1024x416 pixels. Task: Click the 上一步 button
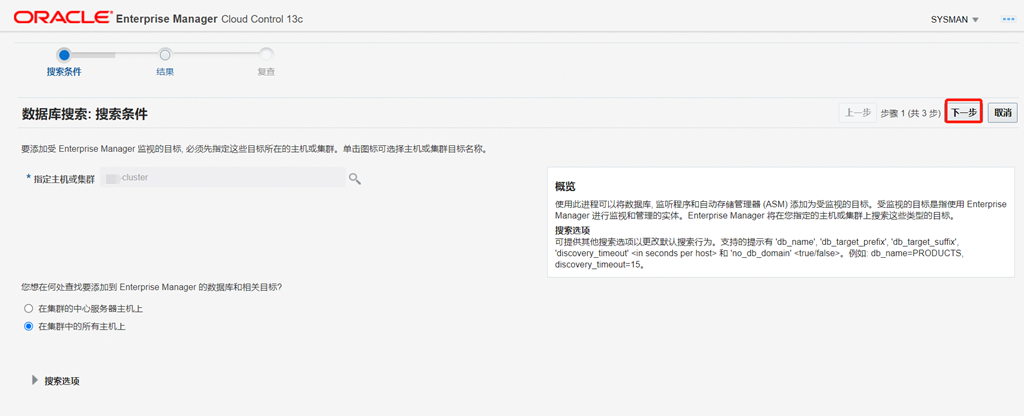[x=857, y=113]
